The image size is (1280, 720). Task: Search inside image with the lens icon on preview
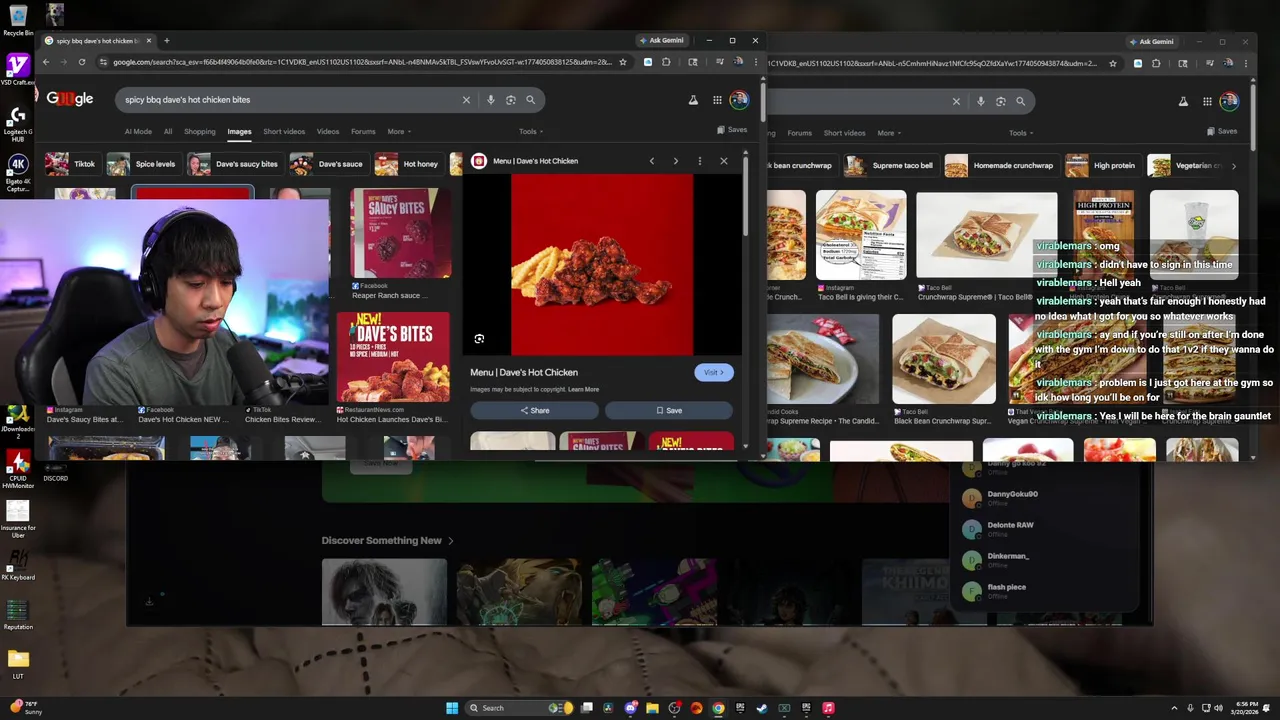479,339
